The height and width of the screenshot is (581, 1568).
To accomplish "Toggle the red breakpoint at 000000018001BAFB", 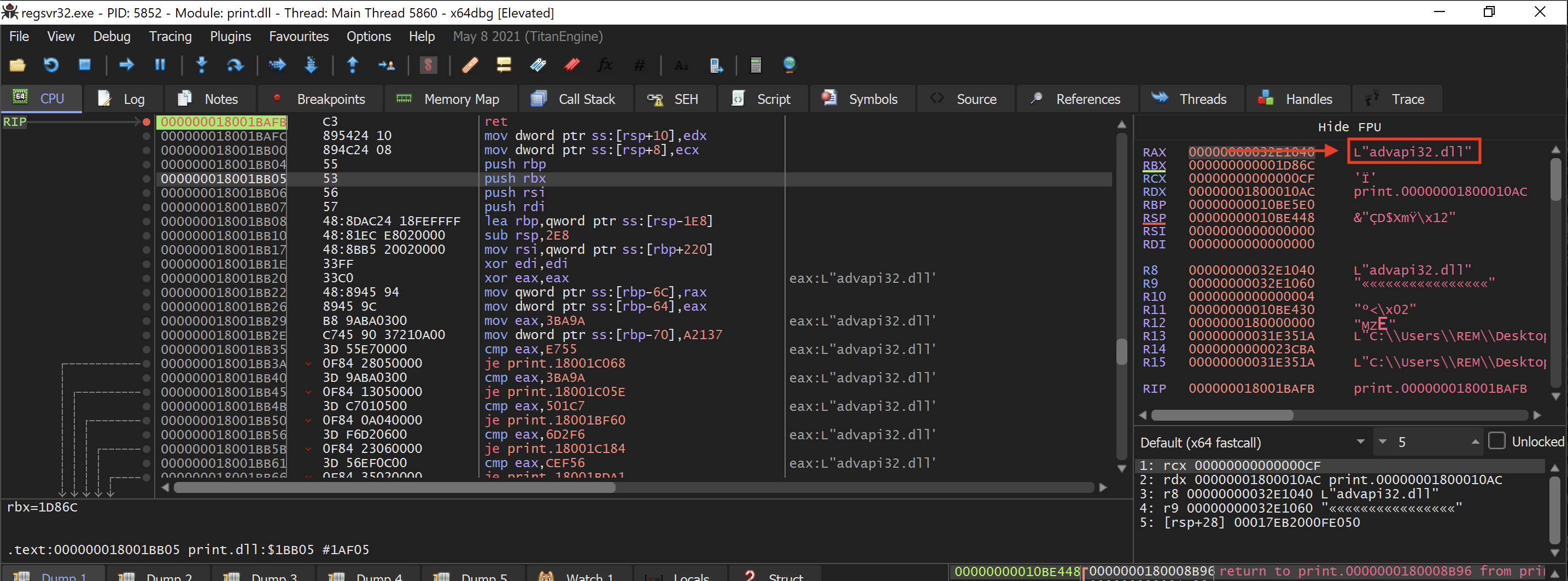I will (x=146, y=122).
